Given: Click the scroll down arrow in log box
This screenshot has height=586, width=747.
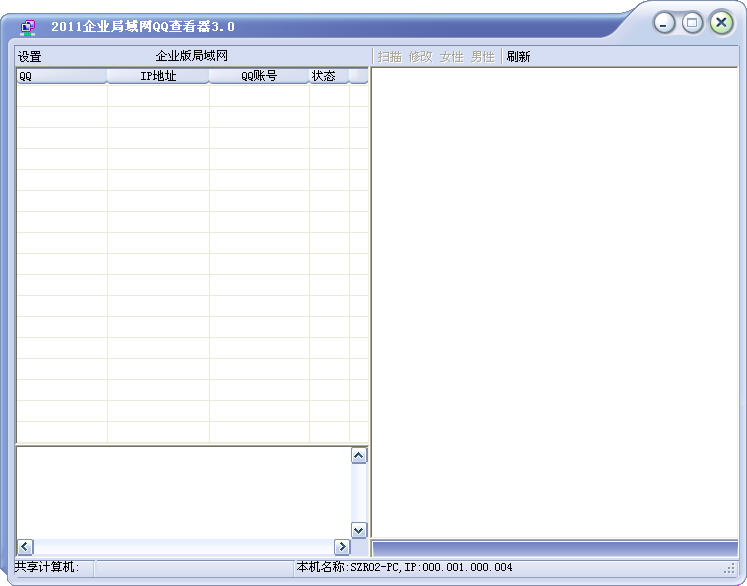Looking at the screenshot, I should (x=359, y=530).
